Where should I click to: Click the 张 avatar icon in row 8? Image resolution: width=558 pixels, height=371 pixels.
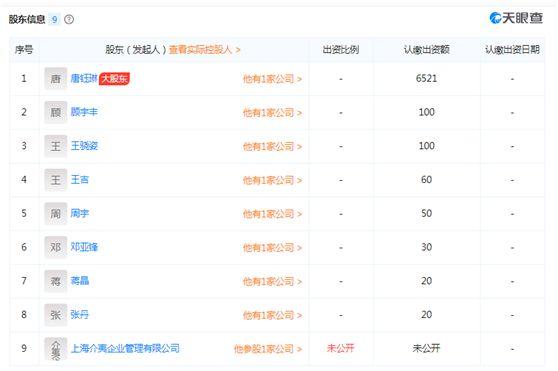[x=56, y=315]
